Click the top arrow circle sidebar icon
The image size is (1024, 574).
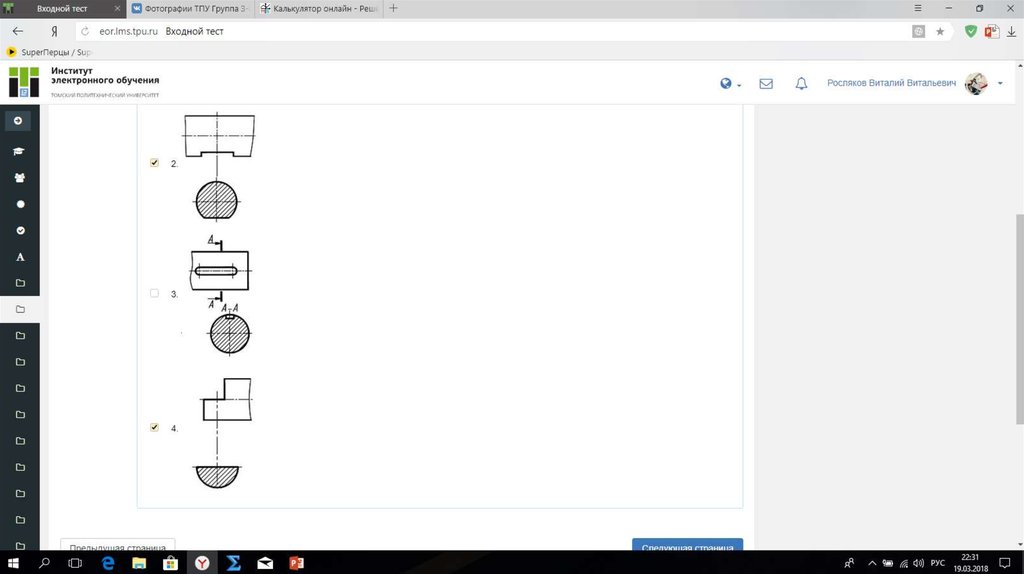18,121
